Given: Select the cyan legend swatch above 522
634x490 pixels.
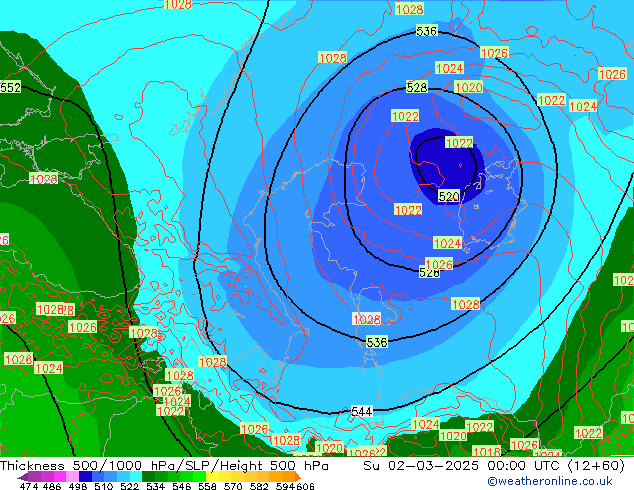Looking at the screenshot, I should pyautogui.click(x=136, y=476).
